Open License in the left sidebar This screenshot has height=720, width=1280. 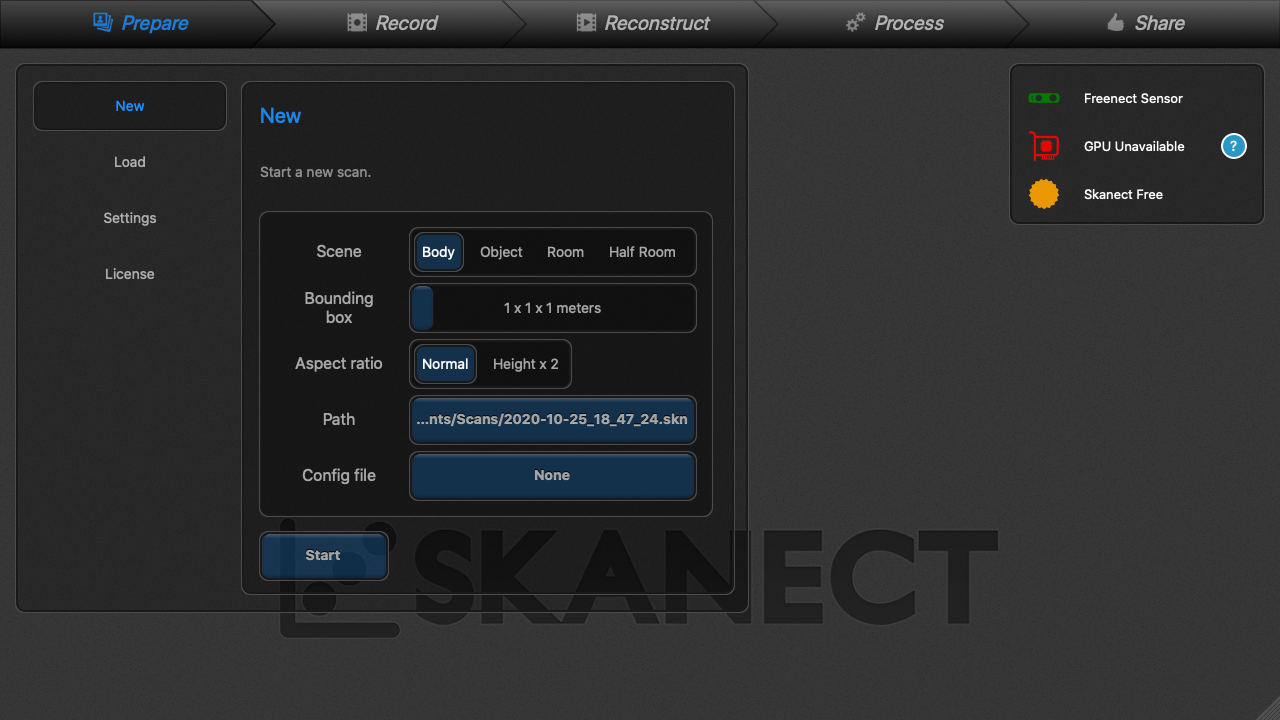(130, 274)
